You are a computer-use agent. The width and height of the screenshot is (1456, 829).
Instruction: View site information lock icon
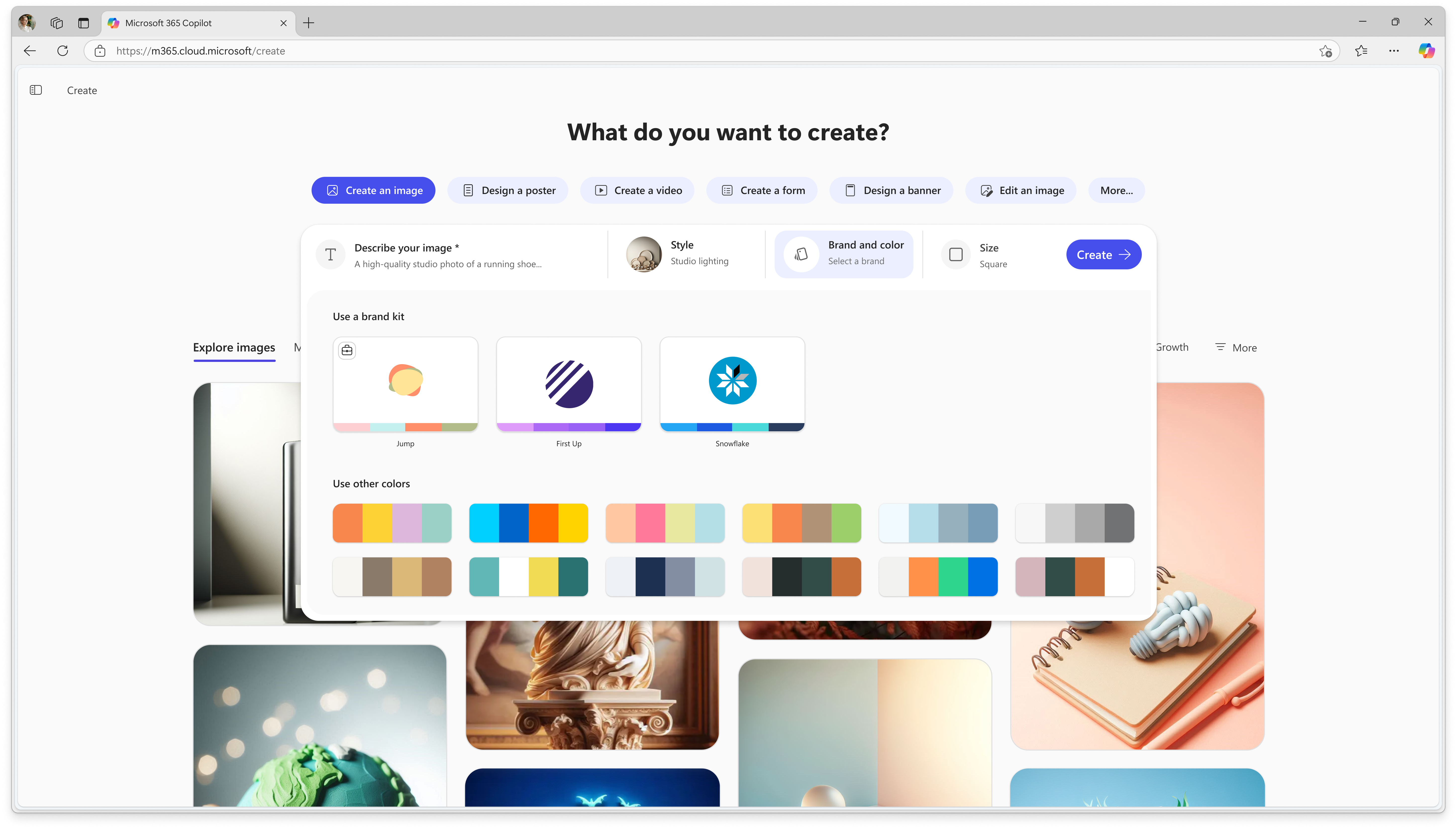click(x=100, y=51)
